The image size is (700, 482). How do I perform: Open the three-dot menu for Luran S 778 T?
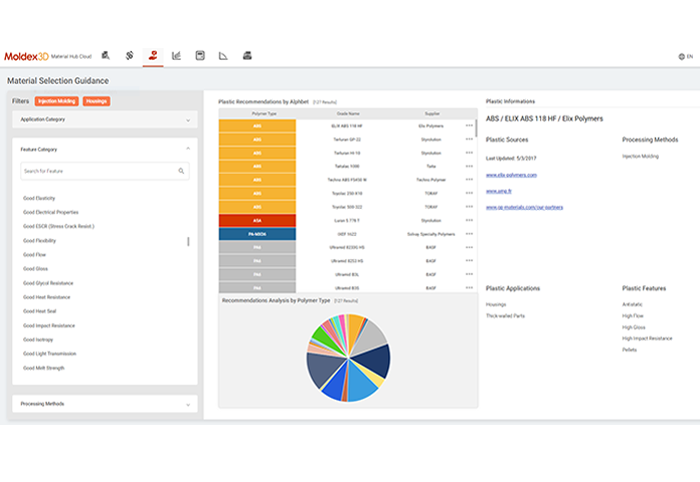pyautogui.click(x=469, y=220)
